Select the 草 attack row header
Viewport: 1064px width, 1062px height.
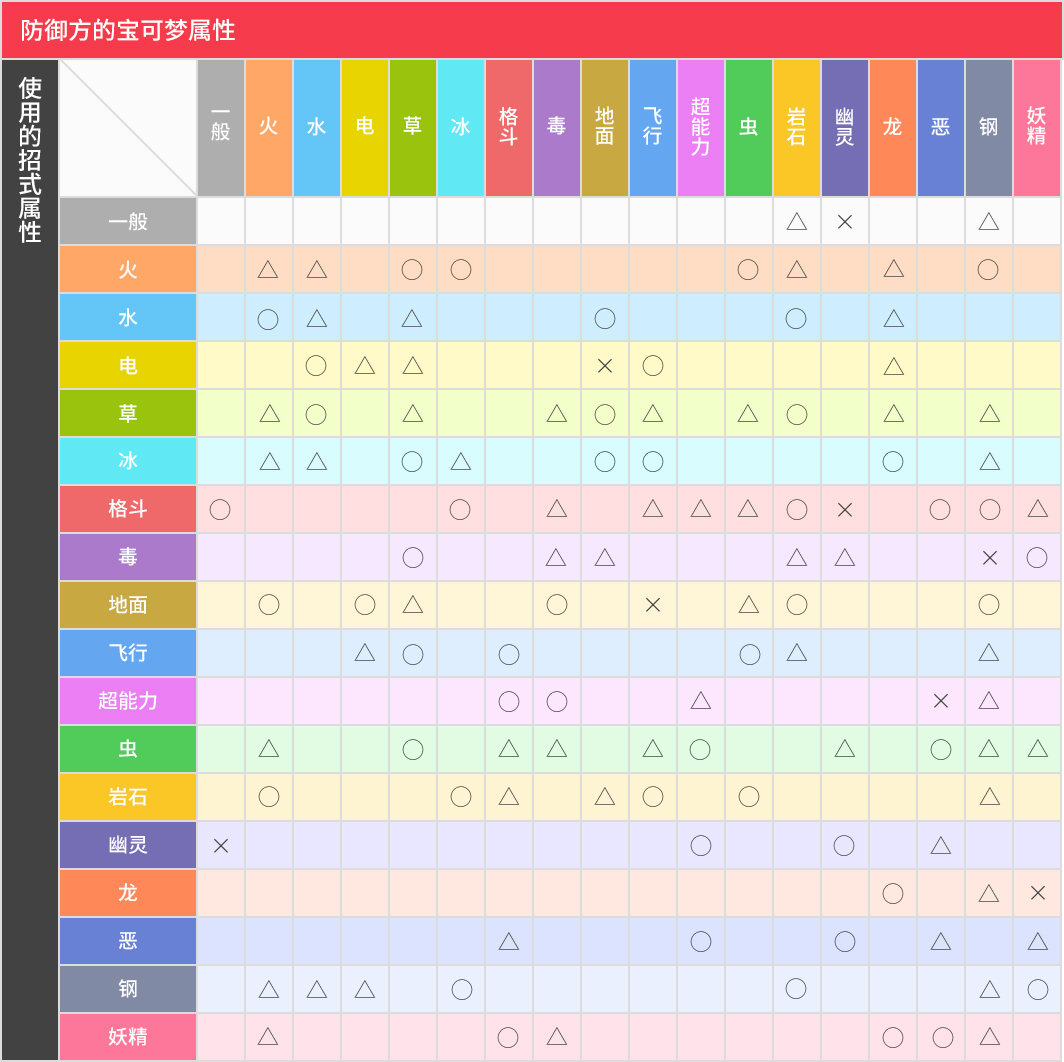pyautogui.click(x=128, y=413)
